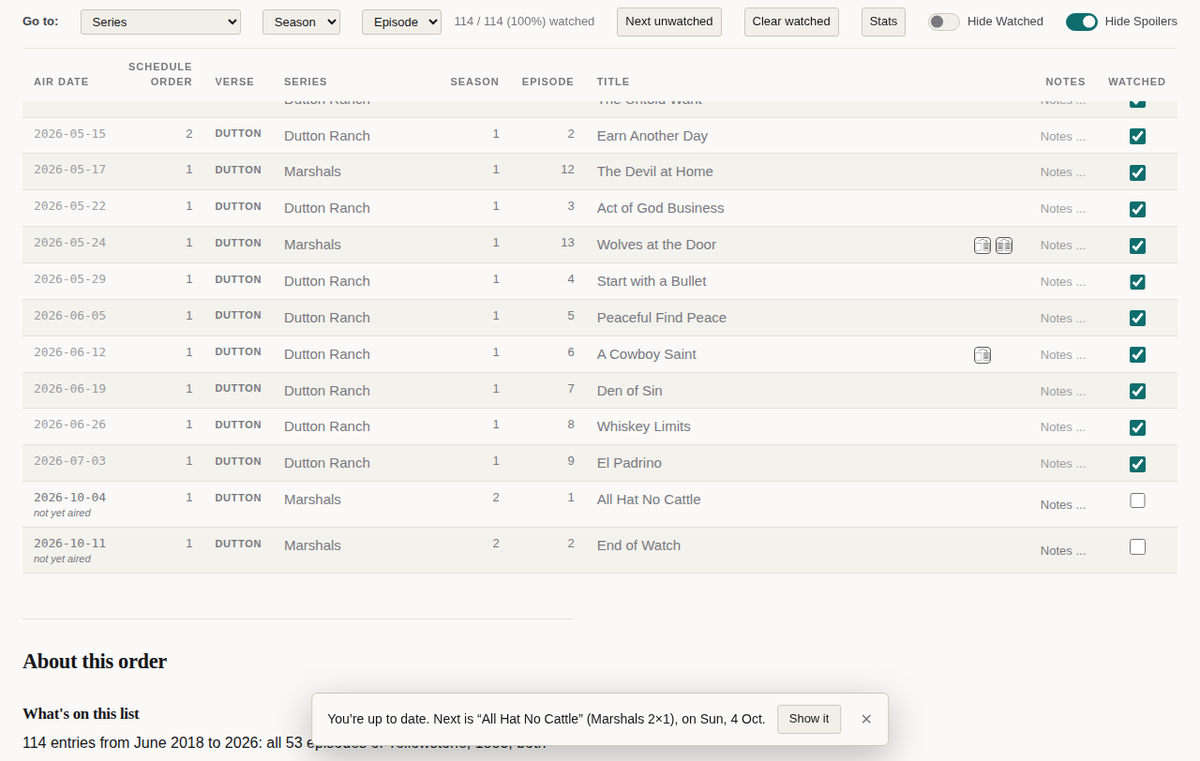Click the half-filled page icon beside Wolves at the Door
Screen dimensions: 1200x761
[983, 245]
